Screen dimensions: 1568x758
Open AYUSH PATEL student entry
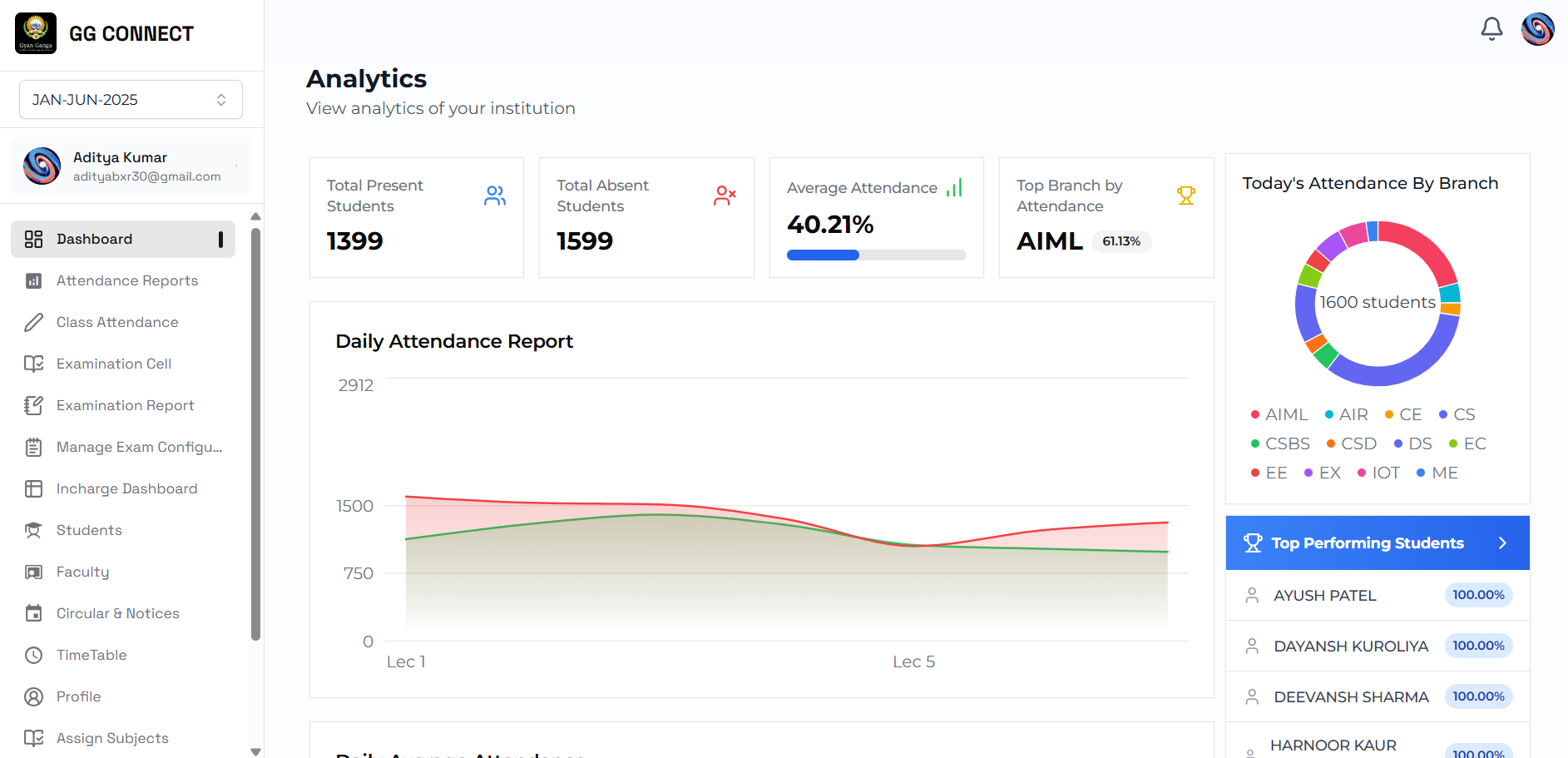click(1324, 596)
